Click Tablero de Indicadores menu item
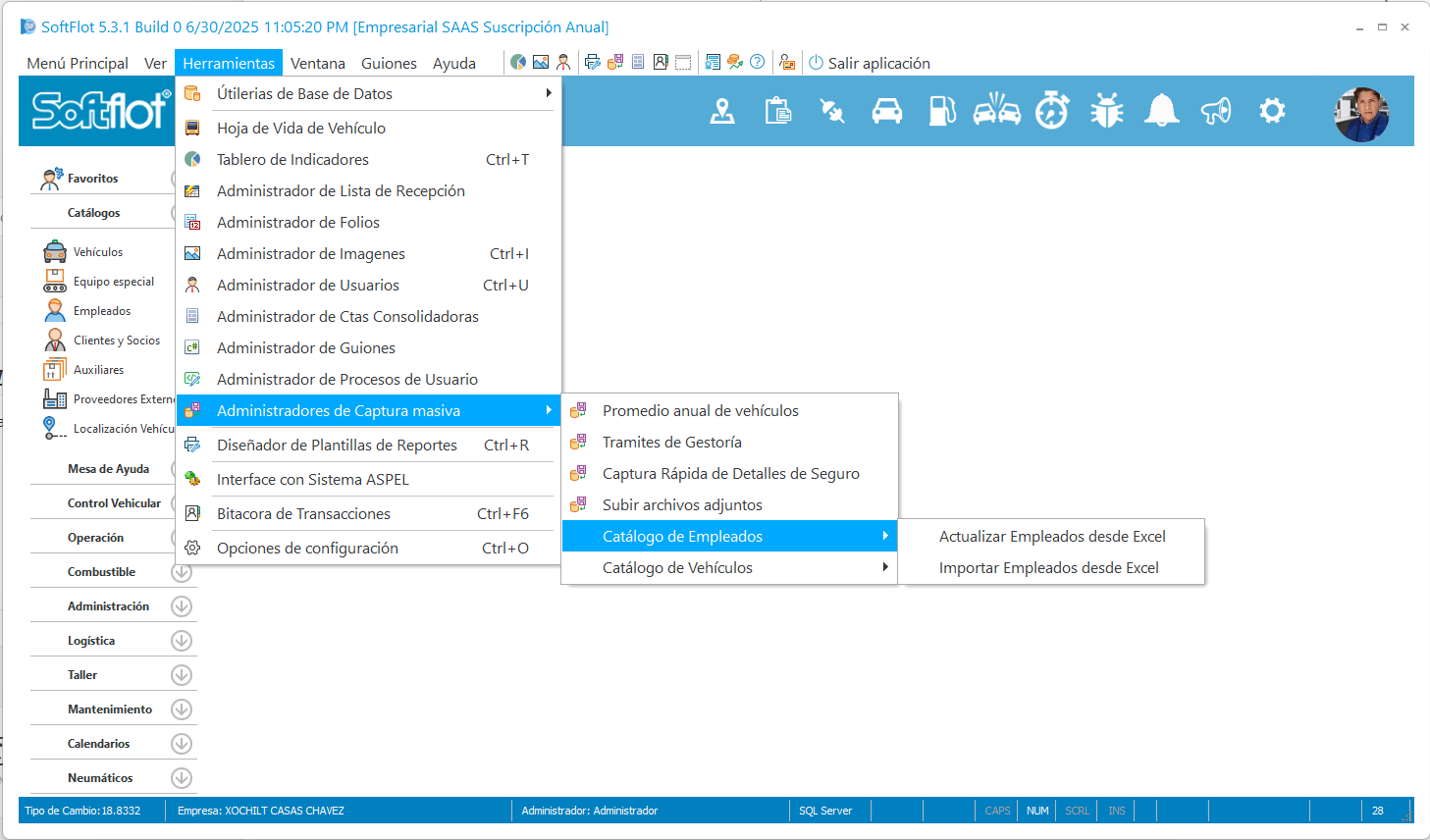1430x840 pixels. [292, 160]
